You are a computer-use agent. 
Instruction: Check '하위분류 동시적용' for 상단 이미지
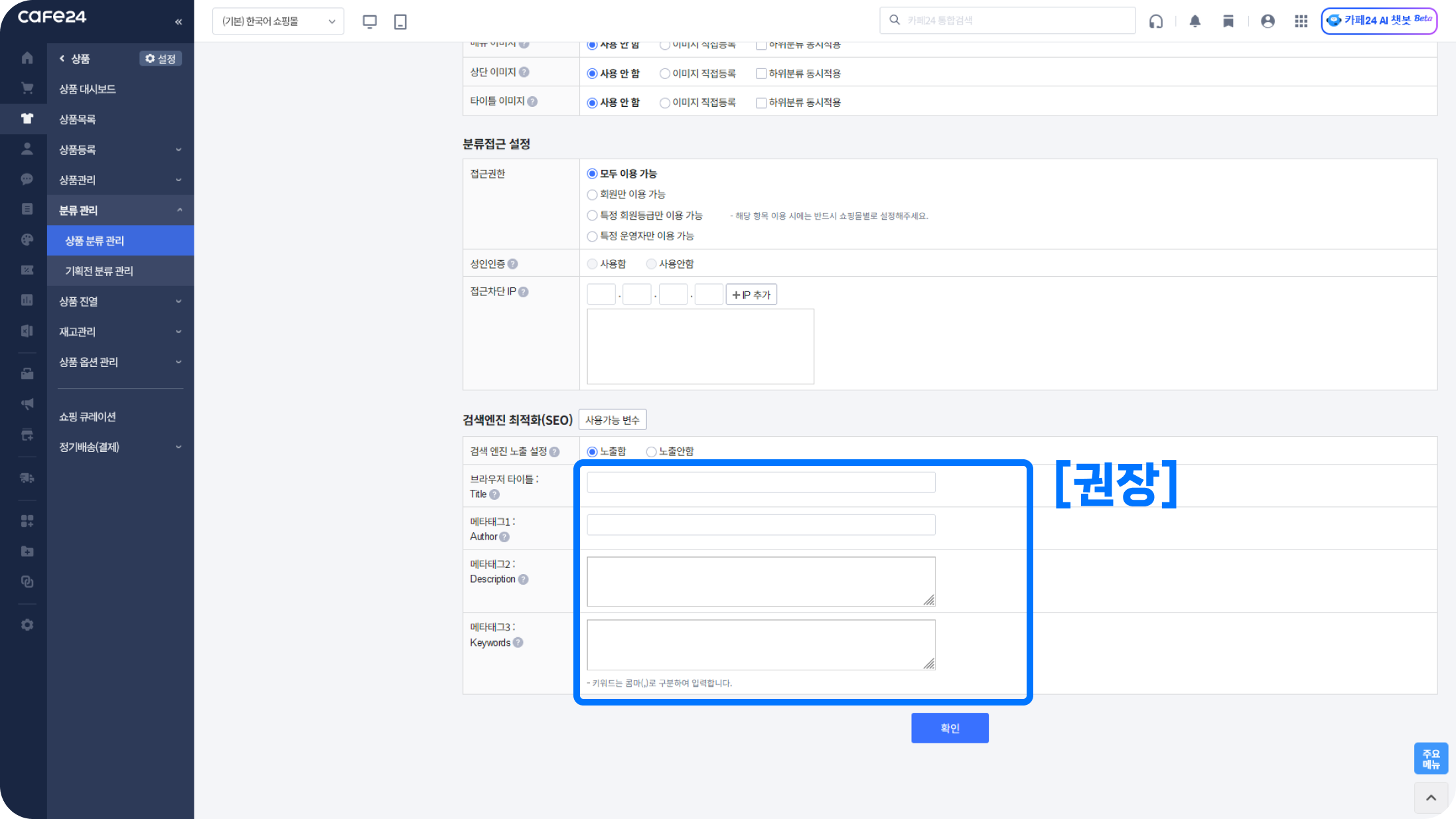tap(761, 74)
